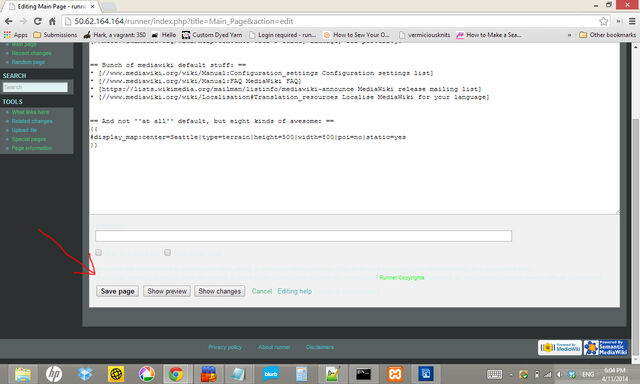Click Show preview button
The image size is (640, 384).
167,291
